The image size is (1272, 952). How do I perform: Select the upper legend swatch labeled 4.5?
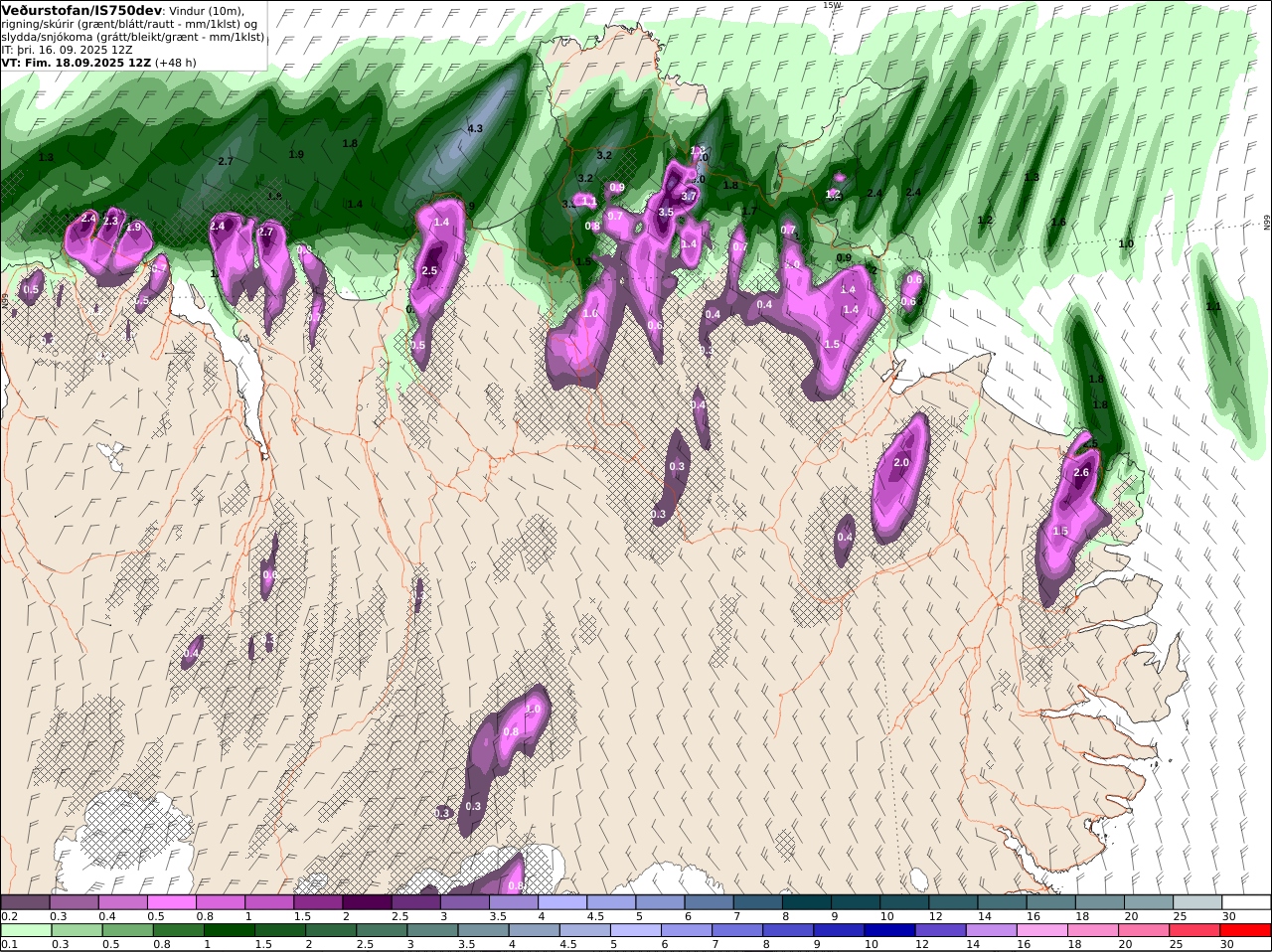(x=610, y=901)
